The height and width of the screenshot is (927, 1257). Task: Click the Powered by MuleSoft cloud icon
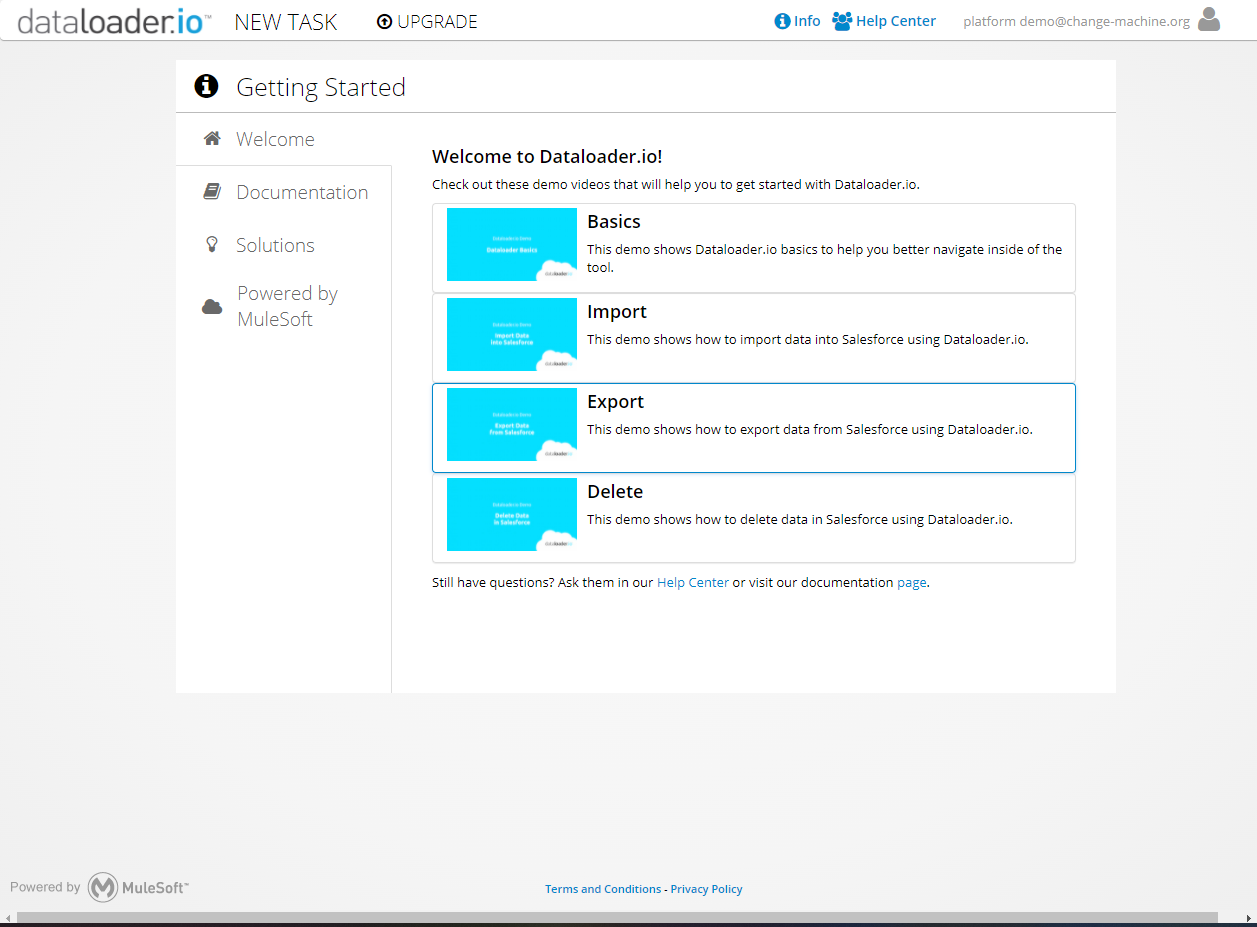(212, 307)
